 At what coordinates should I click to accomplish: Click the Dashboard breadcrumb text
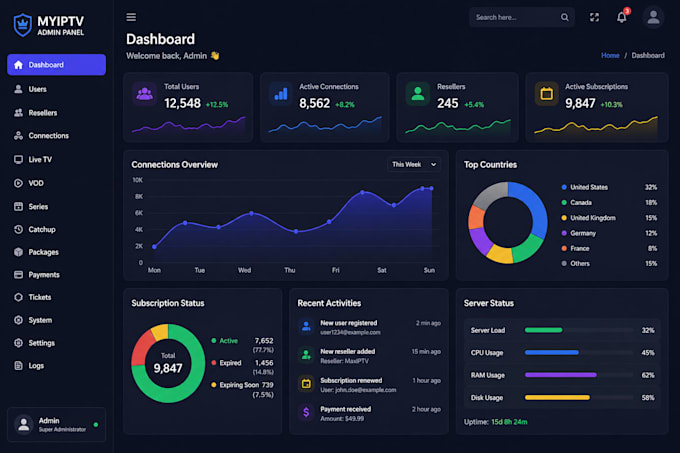tap(648, 55)
